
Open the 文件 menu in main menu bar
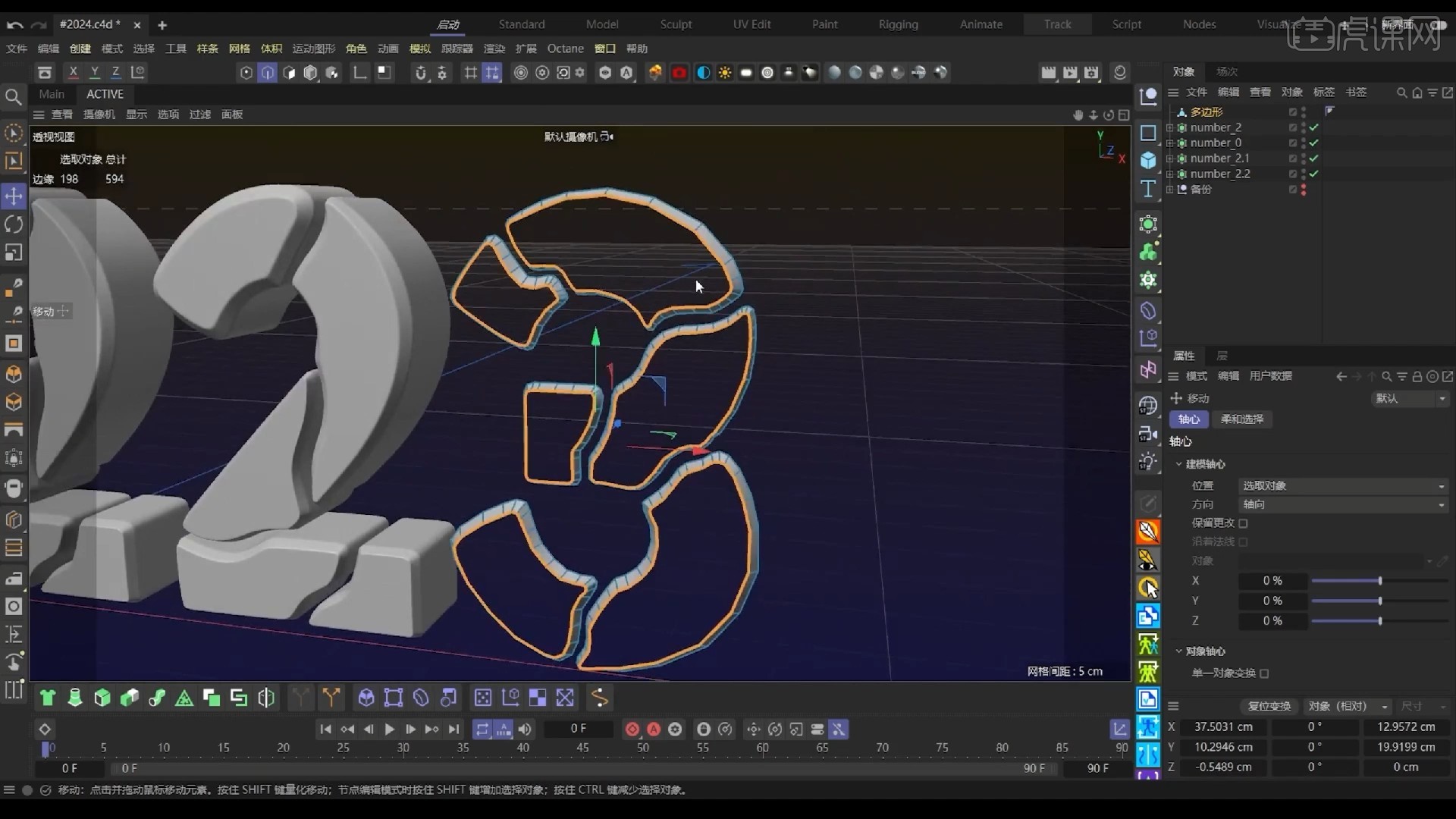[x=16, y=49]
